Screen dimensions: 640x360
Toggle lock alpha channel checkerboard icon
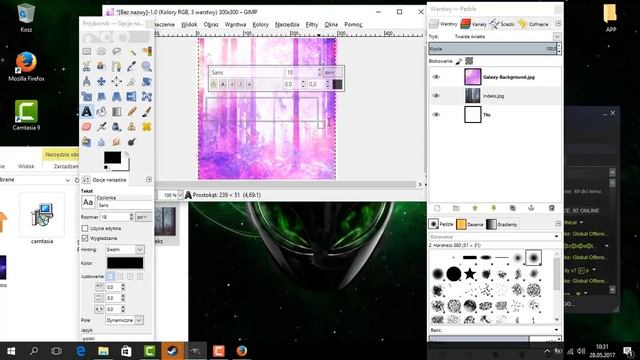(x=469, y=61)
